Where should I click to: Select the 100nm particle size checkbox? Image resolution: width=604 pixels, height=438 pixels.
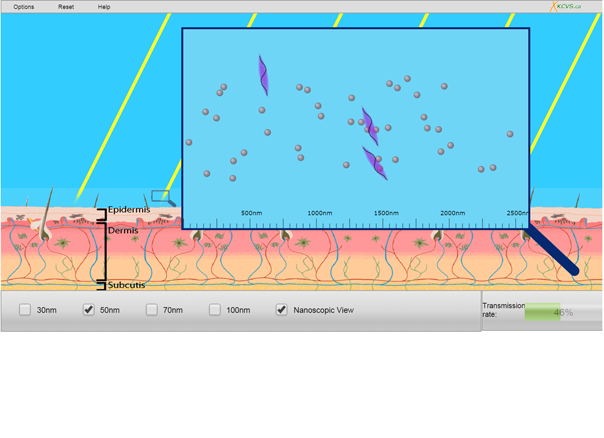[215, 310]
